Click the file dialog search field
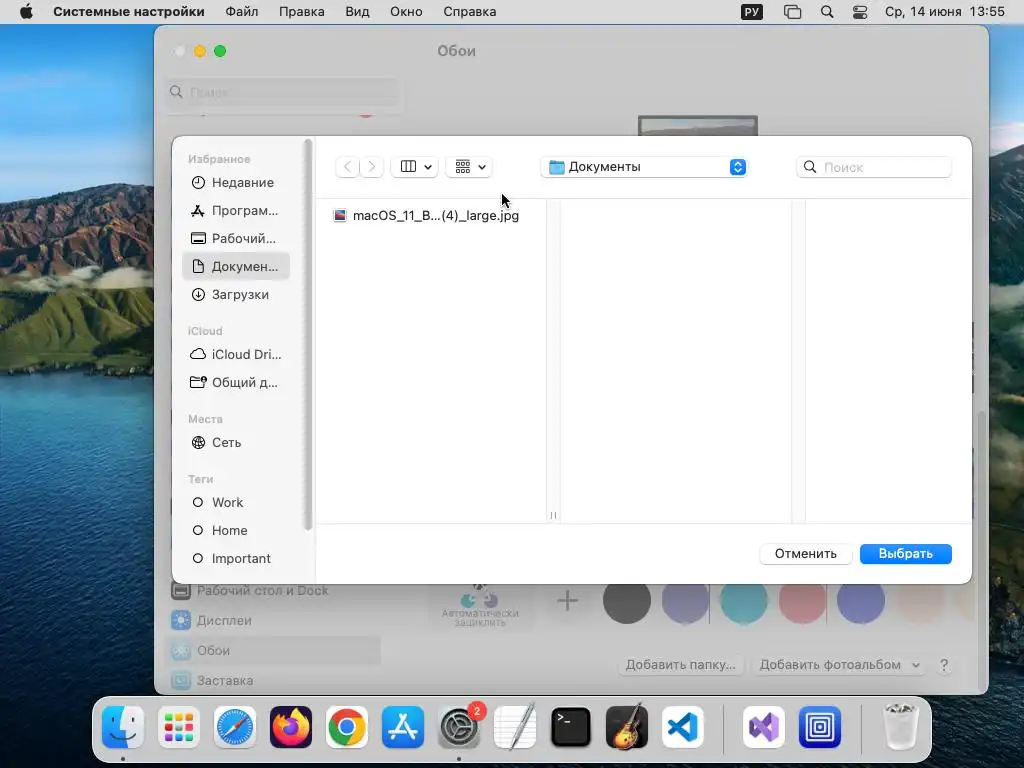 pyautogui.click(x=874, y=167)
